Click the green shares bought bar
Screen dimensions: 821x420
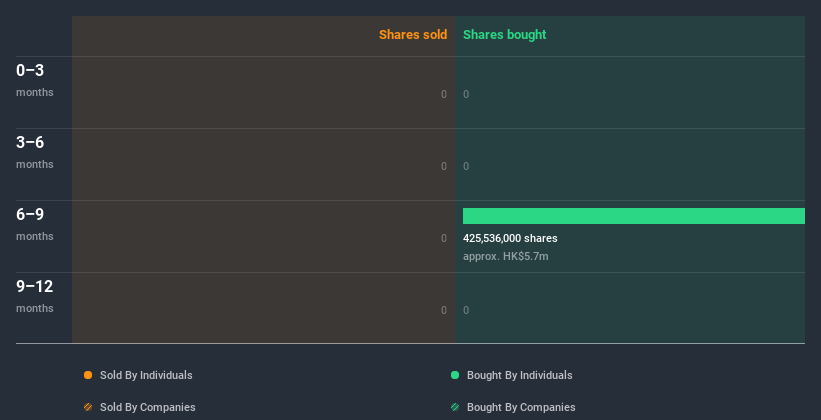(633, 216)
